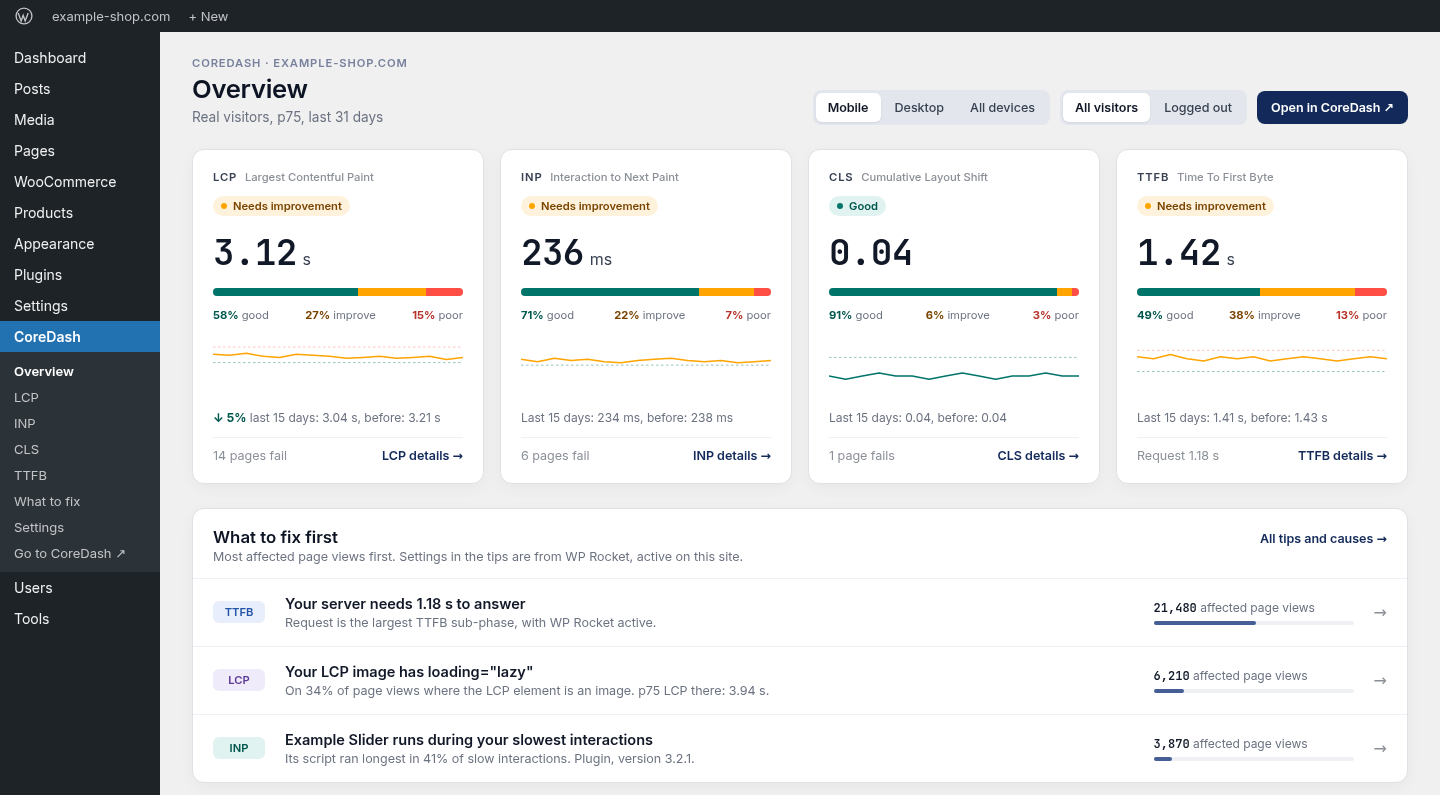This screenshot has height=795, width=1440.
Task: Open Products in the sidebar
Action: [x=80, y=213]
